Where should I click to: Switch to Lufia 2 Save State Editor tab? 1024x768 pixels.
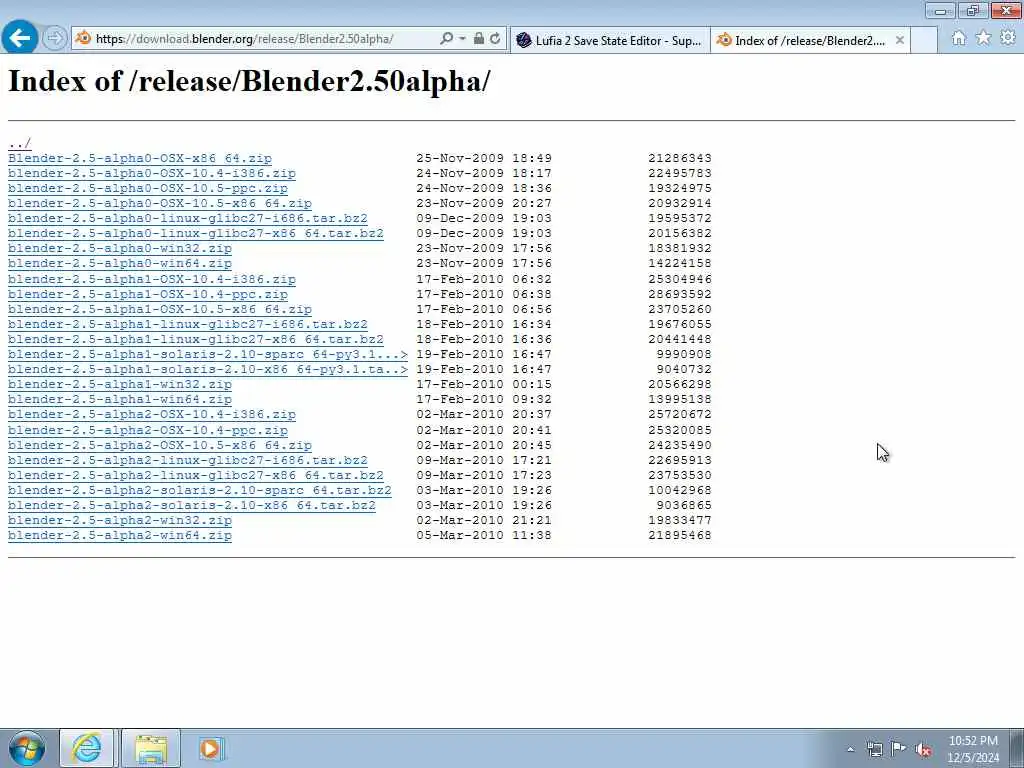pos(609,40)
